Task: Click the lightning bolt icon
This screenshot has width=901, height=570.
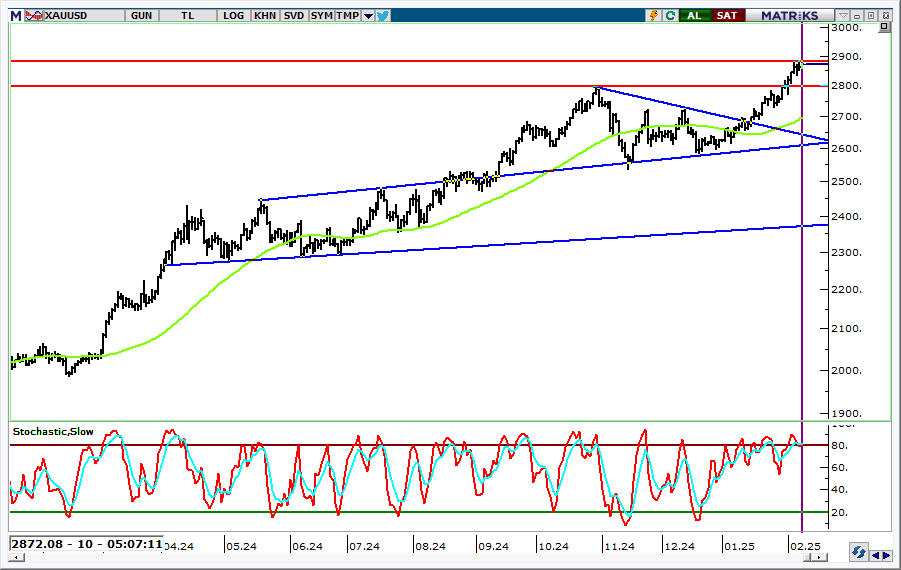Action: point(653,15)
